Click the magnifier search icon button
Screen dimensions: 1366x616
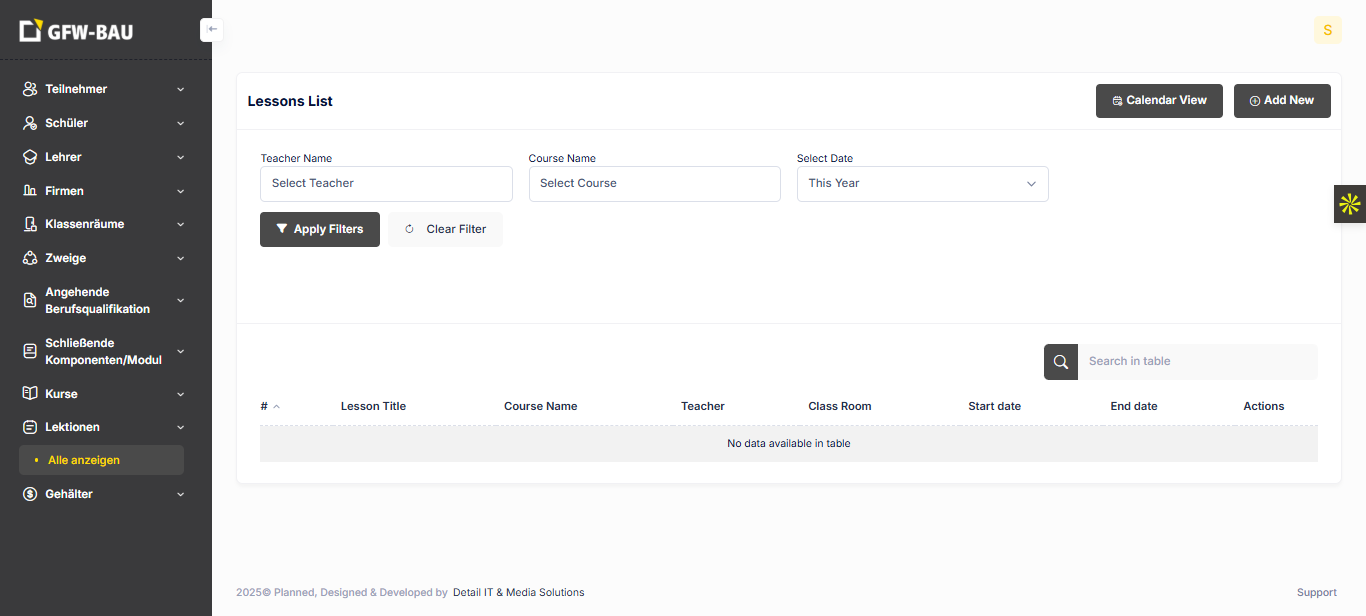pyautogui.click(x=1061, y=362)
